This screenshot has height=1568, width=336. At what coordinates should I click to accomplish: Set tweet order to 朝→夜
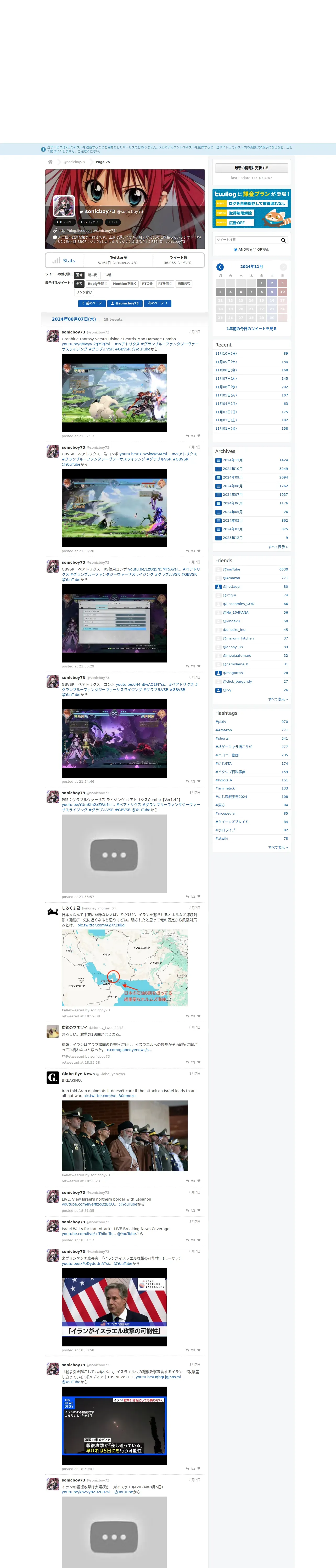tap(92, 275)
